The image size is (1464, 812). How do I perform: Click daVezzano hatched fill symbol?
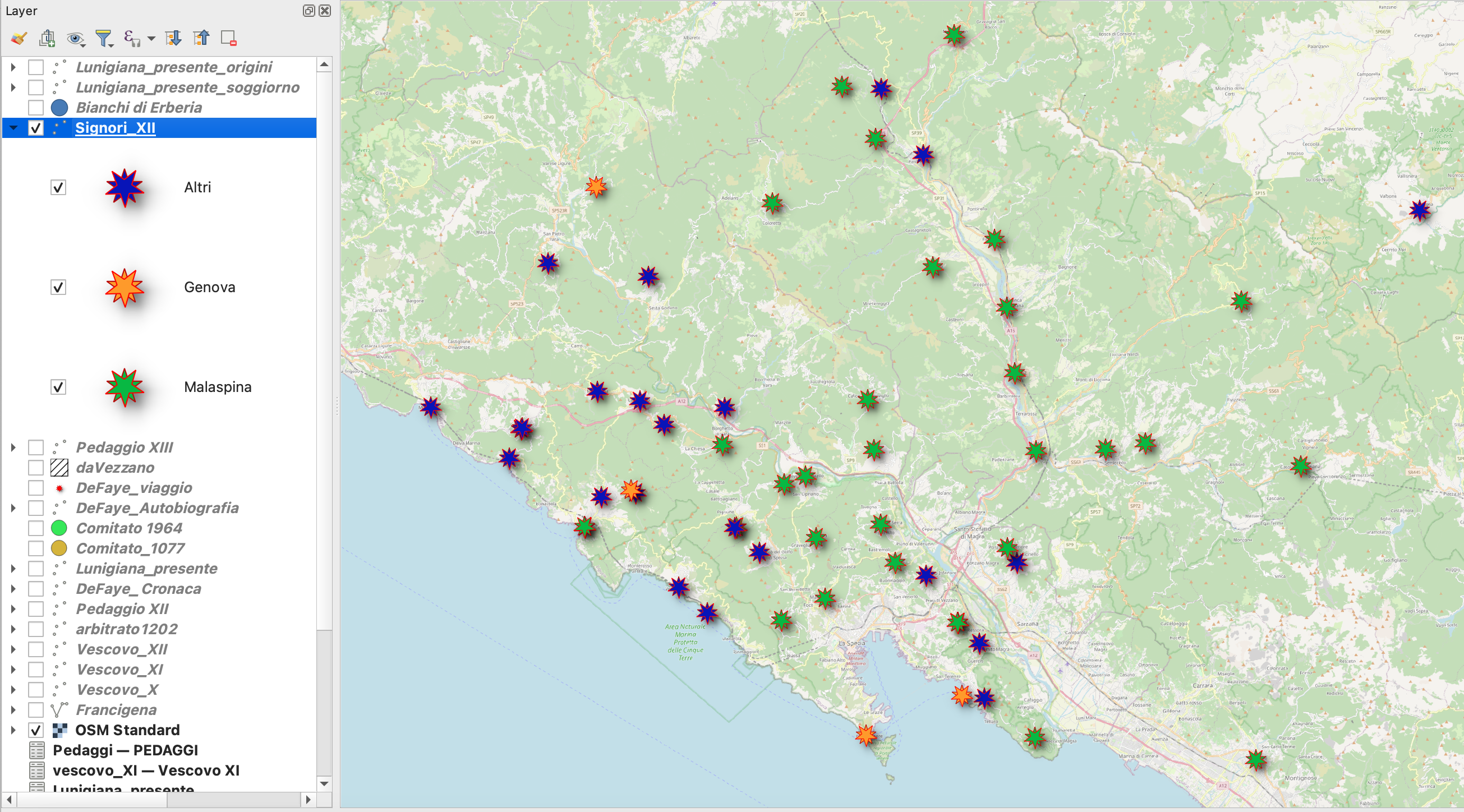[x=59, y=468]
